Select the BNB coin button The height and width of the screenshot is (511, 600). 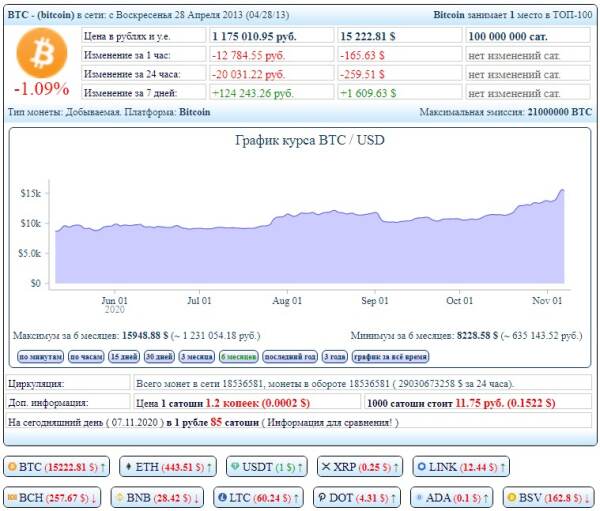tap(156, 497)
